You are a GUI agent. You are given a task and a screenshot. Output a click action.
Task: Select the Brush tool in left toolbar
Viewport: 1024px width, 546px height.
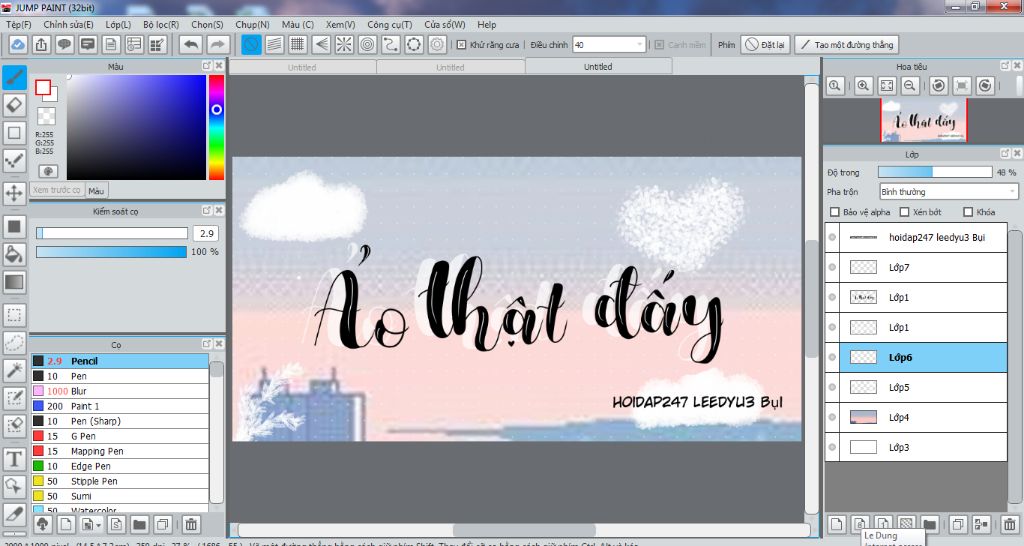(14, 77)
